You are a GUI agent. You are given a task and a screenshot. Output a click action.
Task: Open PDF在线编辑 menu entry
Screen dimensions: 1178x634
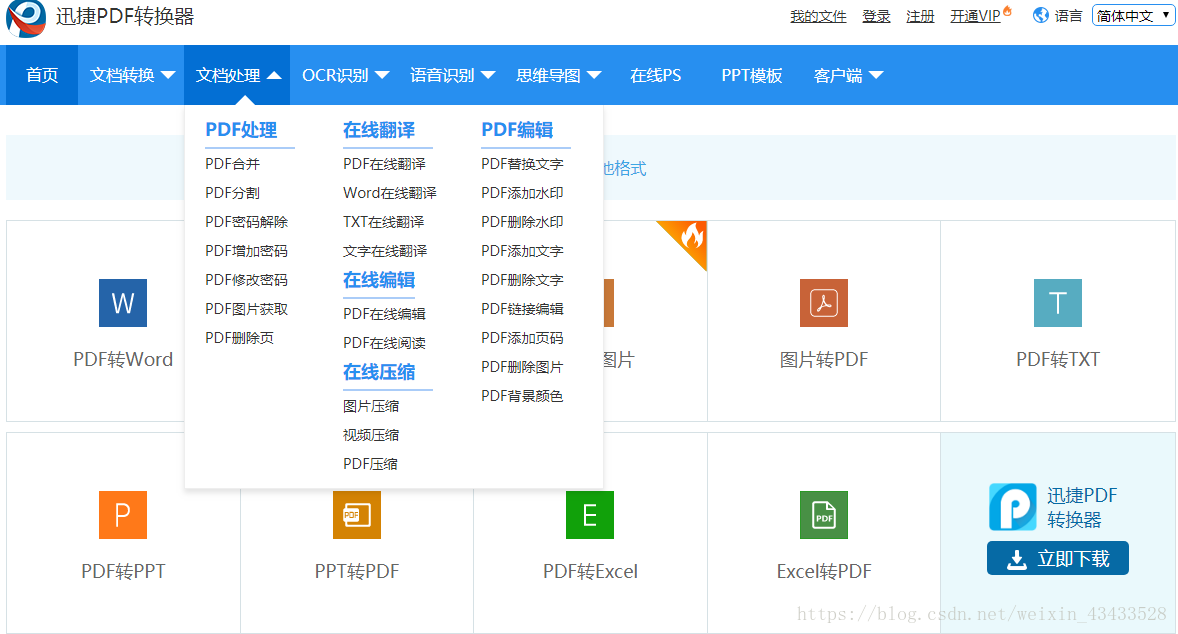click(385, 314)
